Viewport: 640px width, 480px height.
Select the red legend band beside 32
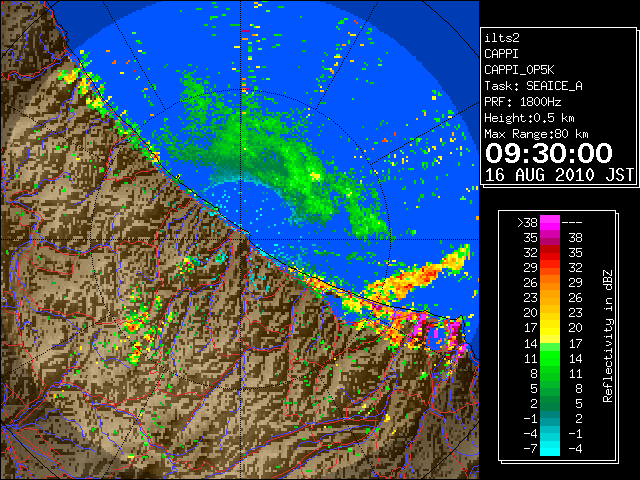[550, 253]
